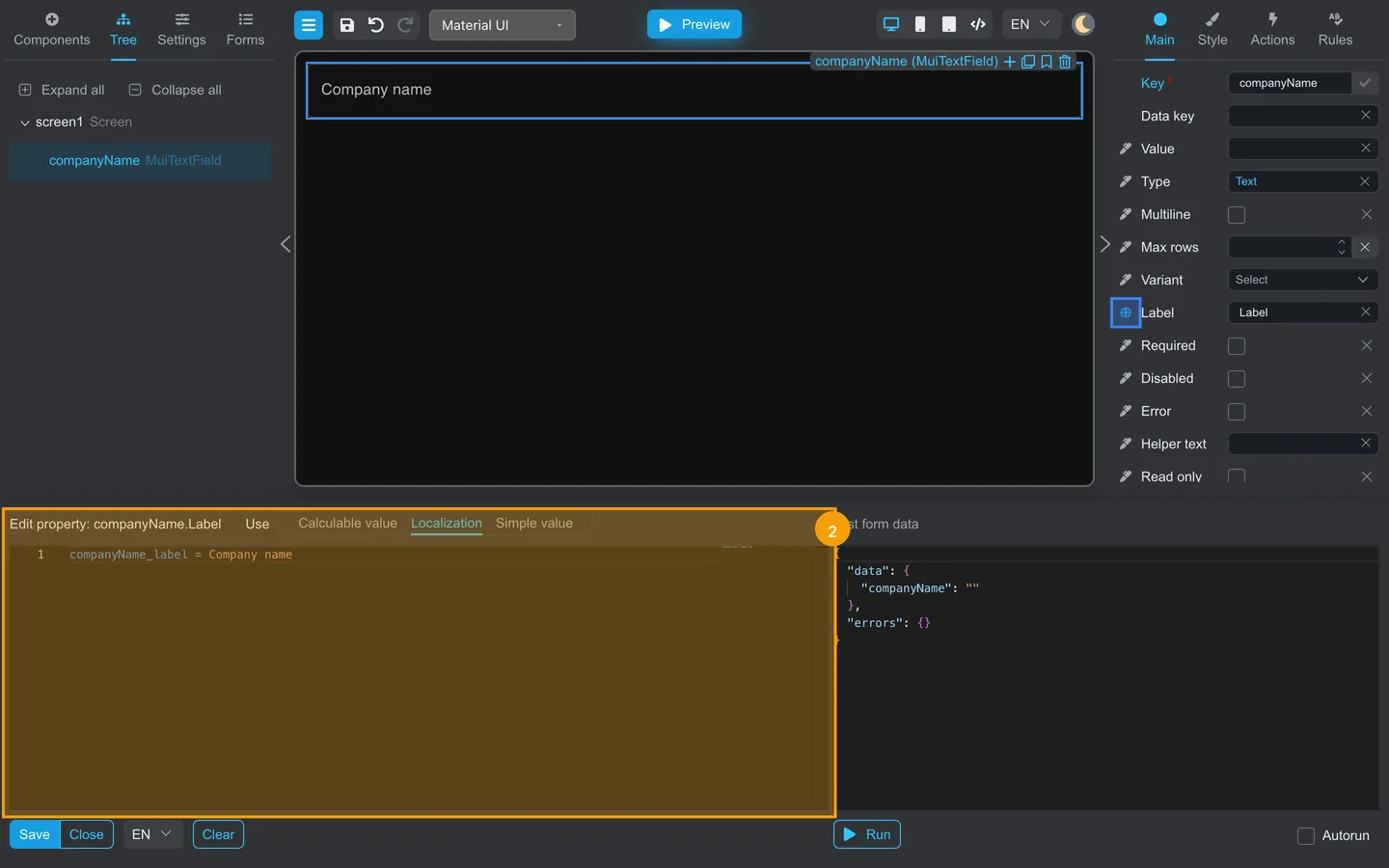Edit the Error property with its pencil icon

click(1126, 411)
